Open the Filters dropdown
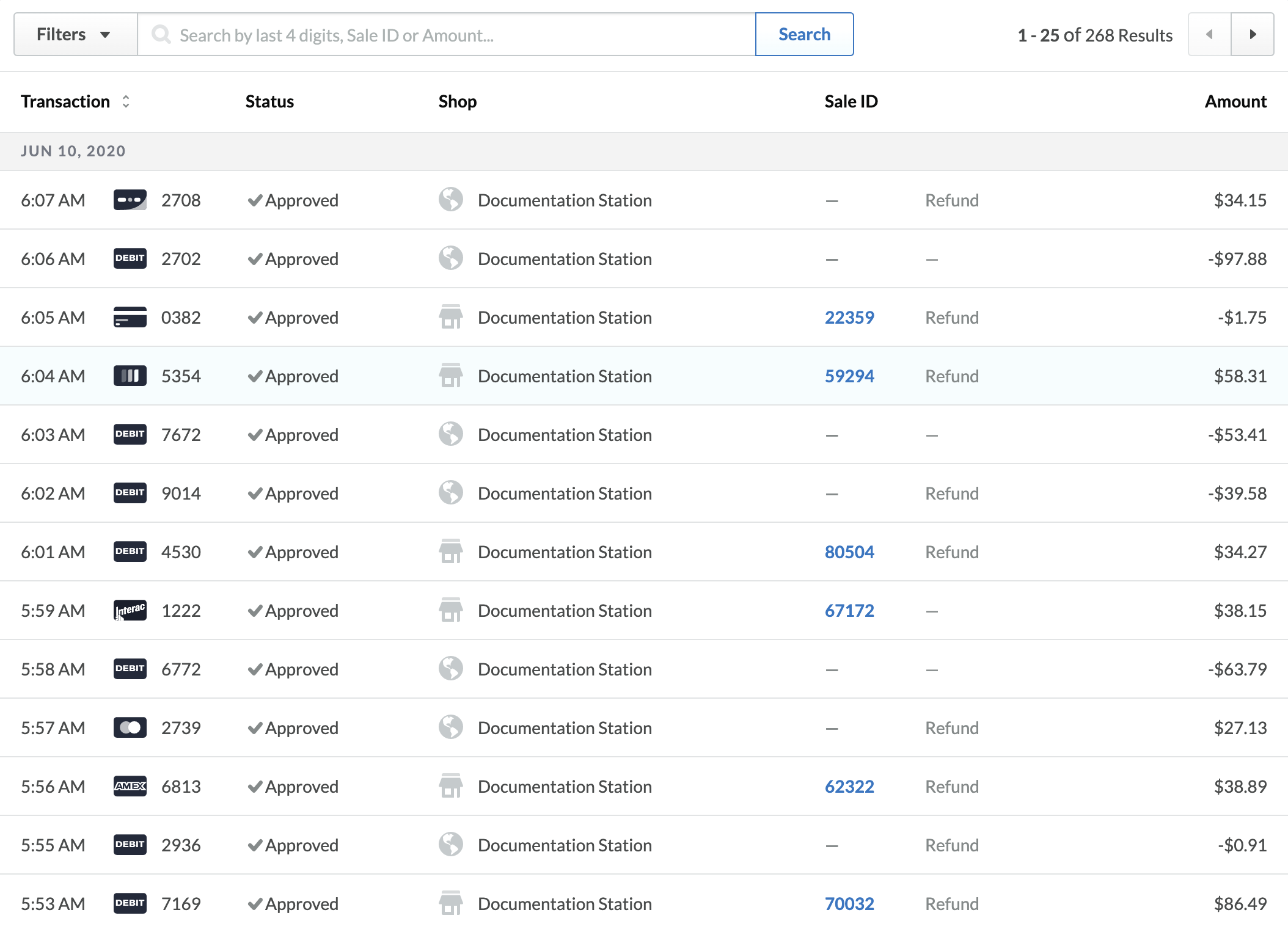 75,35
